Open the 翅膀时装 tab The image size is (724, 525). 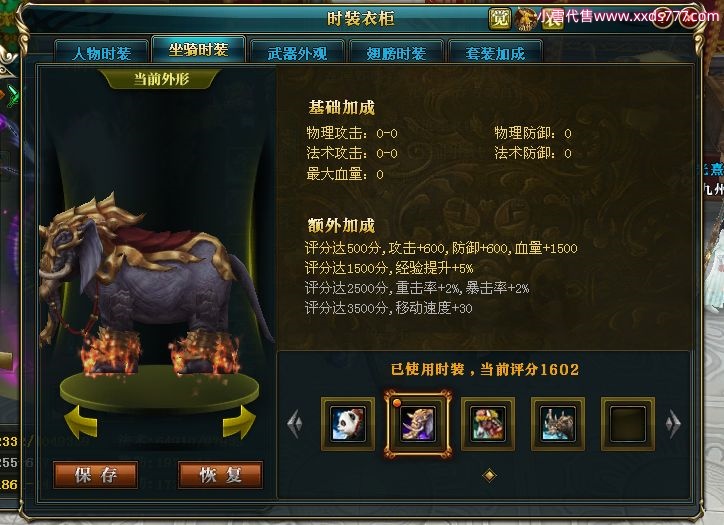[396, 52]
